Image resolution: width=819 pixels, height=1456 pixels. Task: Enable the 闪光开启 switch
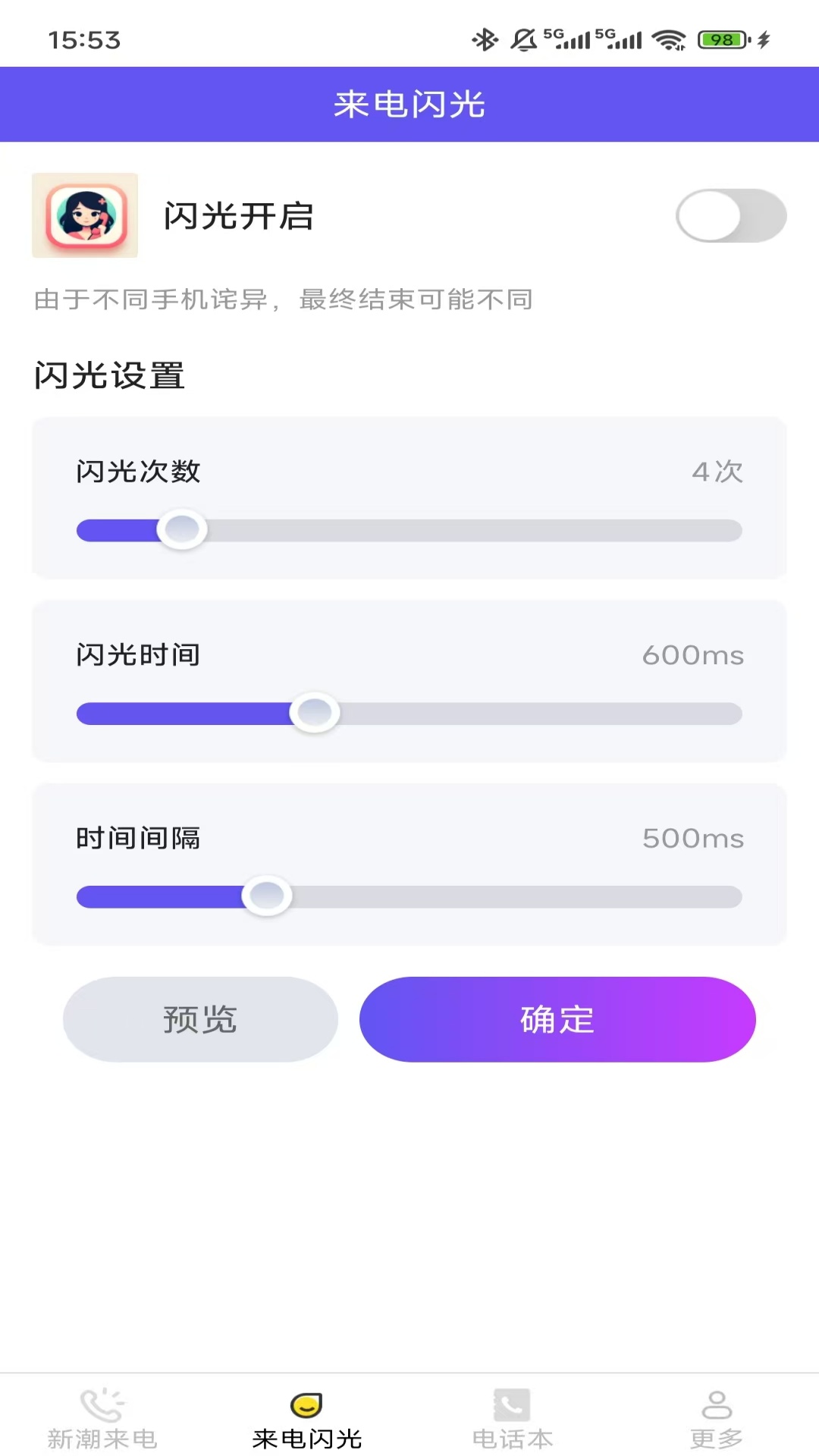click(x=731, y=216)
